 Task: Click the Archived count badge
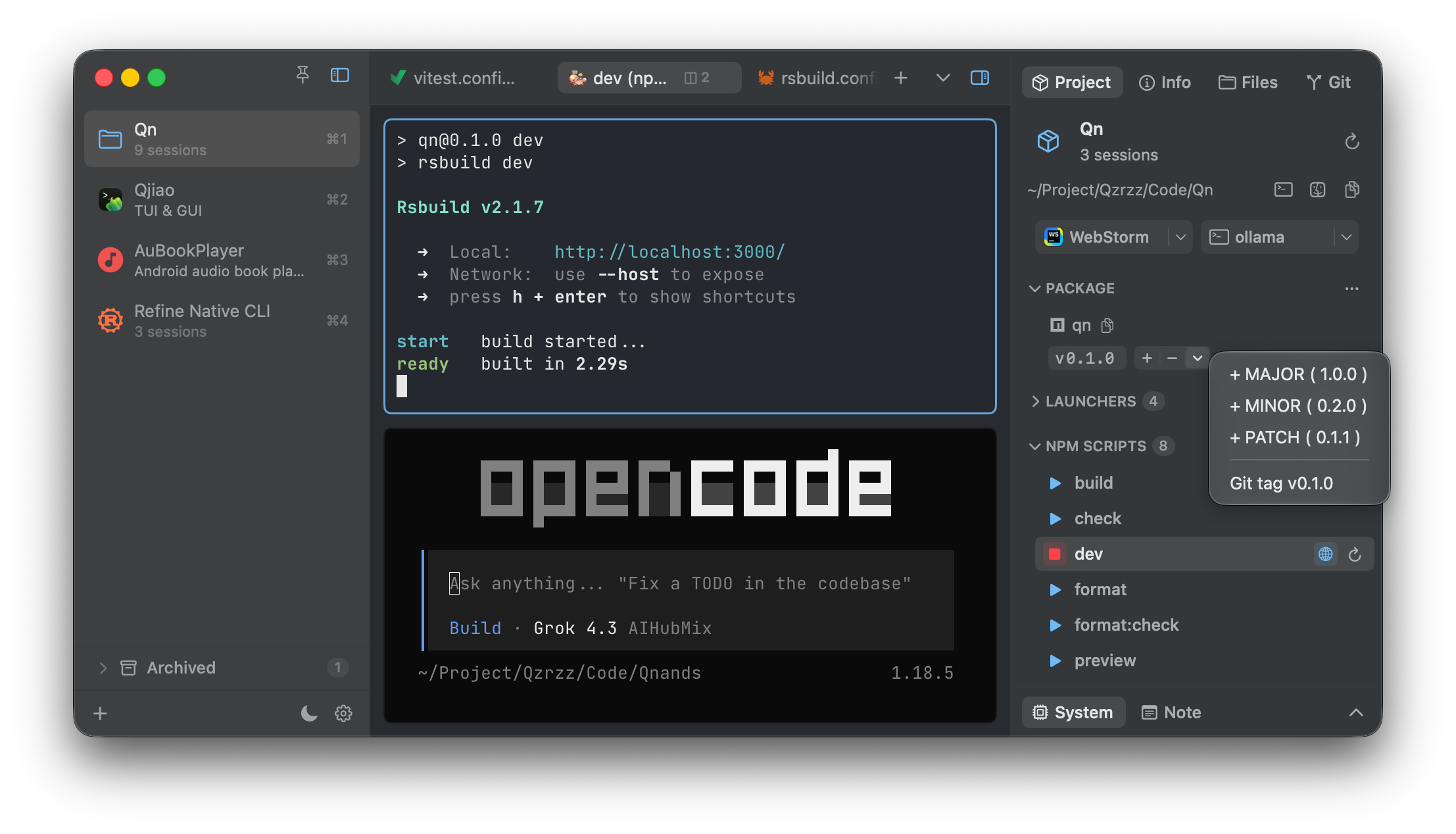[x=337, y=668]
